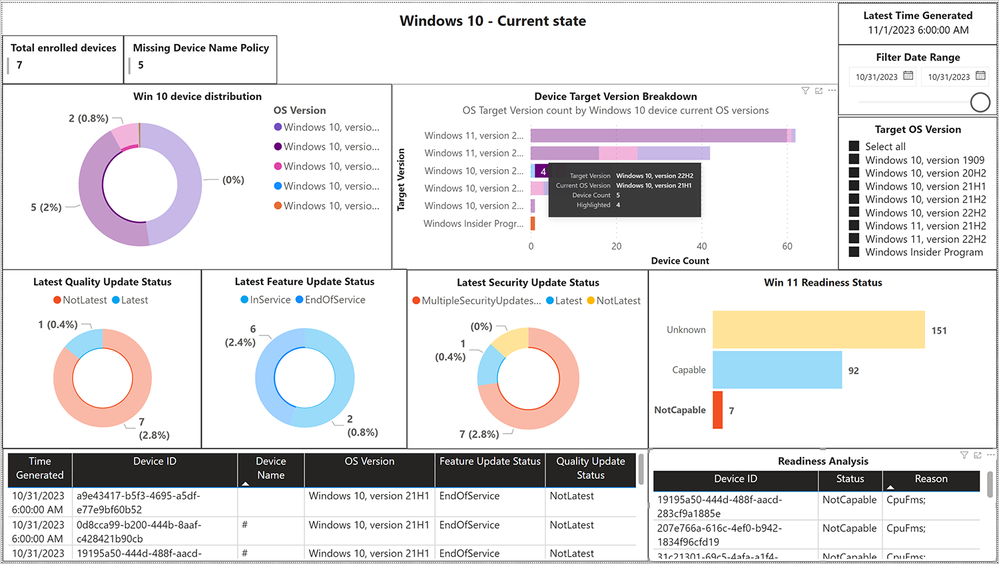Sort main table by OS Version header
The width and height of the screenshot is (999, 564).
pyautogui.click(x=370, y=468)
